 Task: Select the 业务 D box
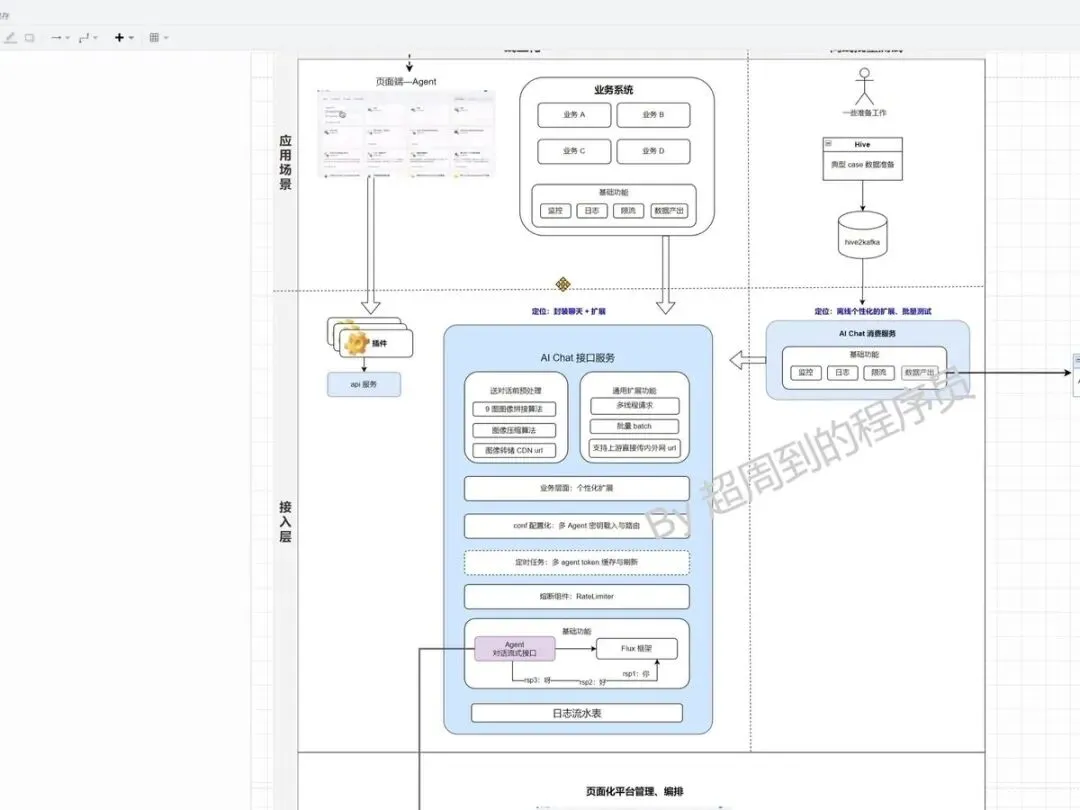653,151
